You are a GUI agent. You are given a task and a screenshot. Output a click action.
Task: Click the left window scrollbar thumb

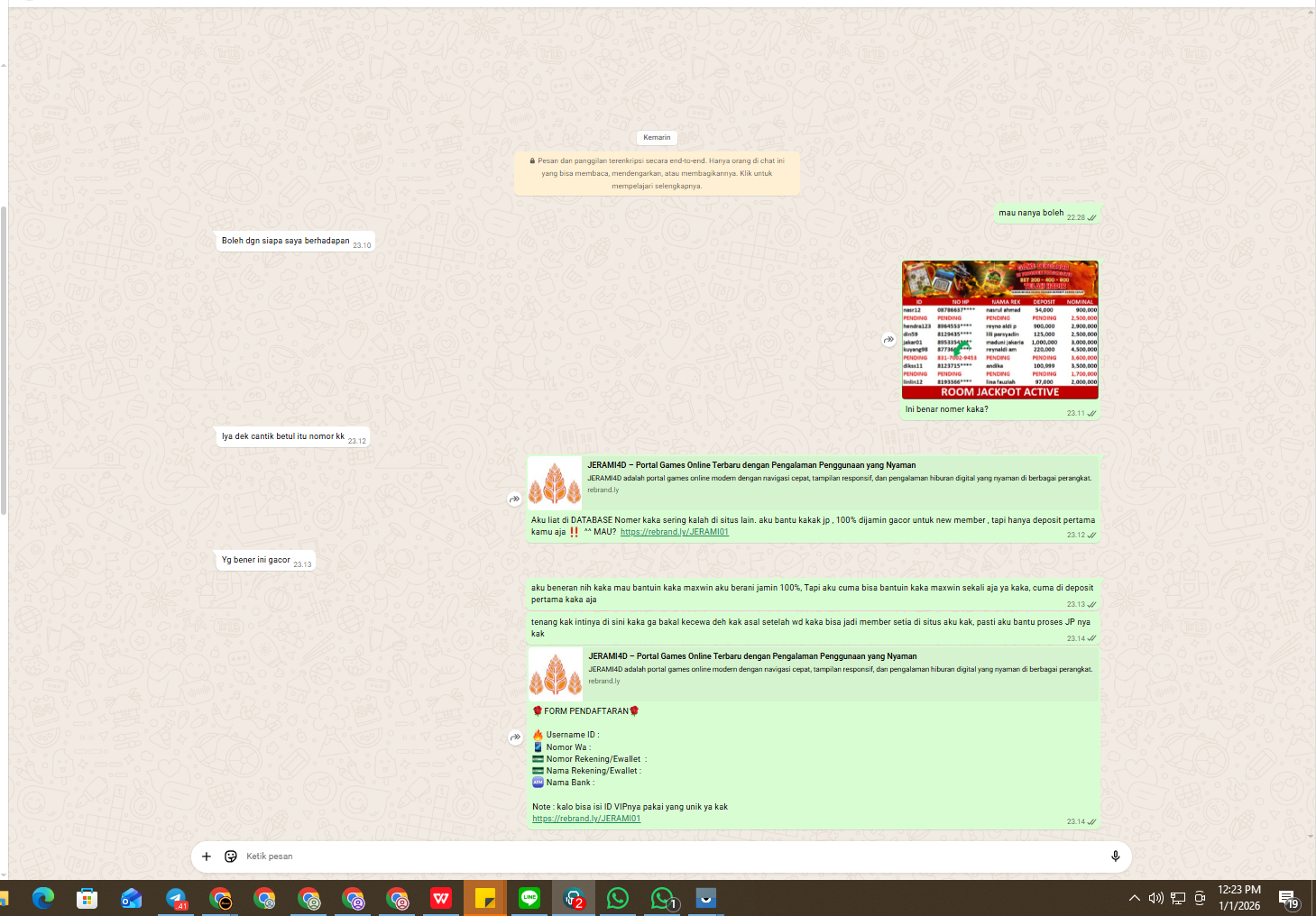click(4, 361)
